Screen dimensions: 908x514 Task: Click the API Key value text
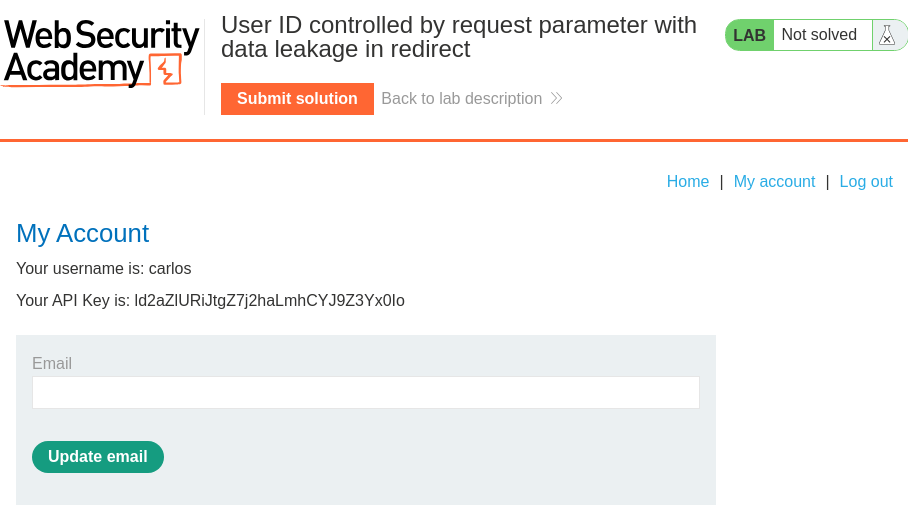(x=269, y=300)
